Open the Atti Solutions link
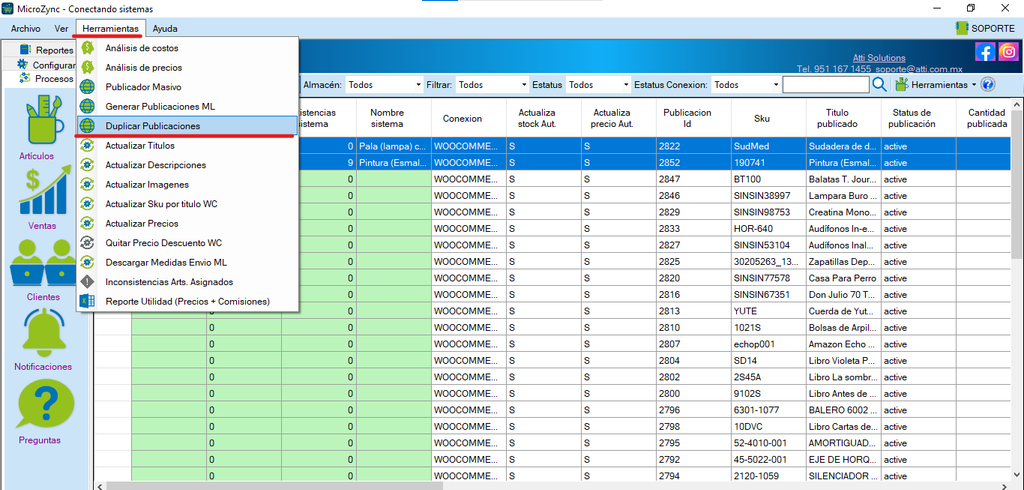 (x=879, y=58)
